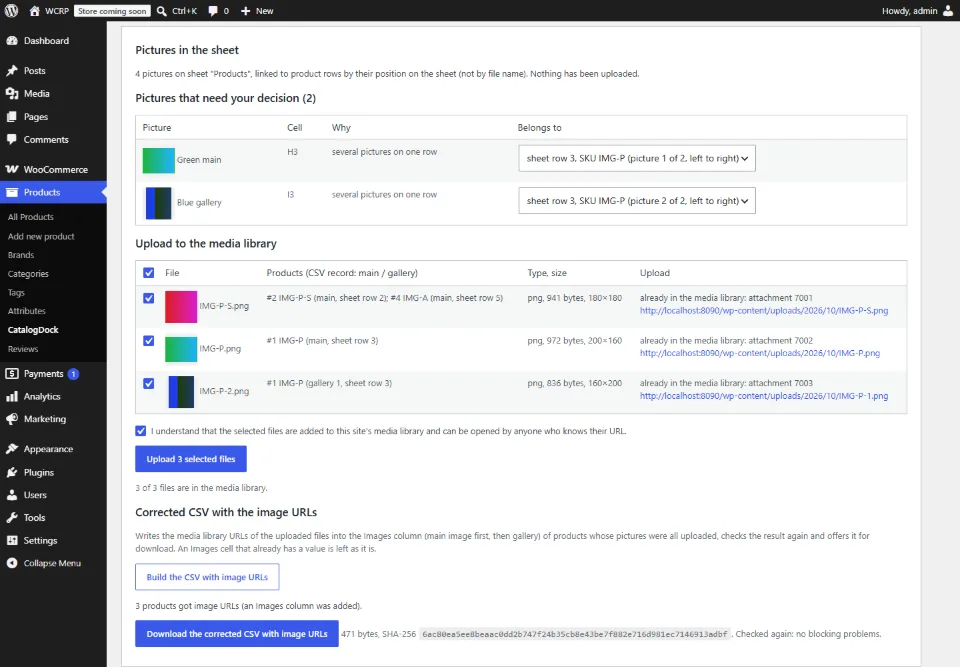Click the Settings sliders icon
960x667 pixels.
coord(12,540)
